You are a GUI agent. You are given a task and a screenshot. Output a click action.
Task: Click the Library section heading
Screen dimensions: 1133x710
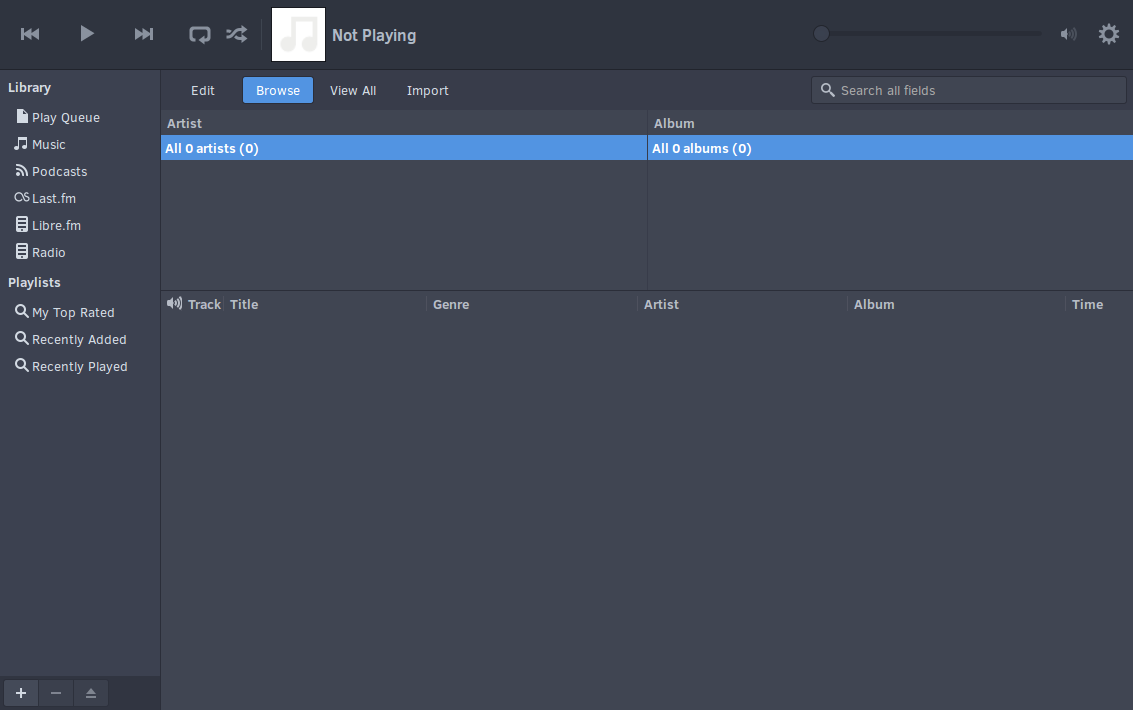[30, 87]
